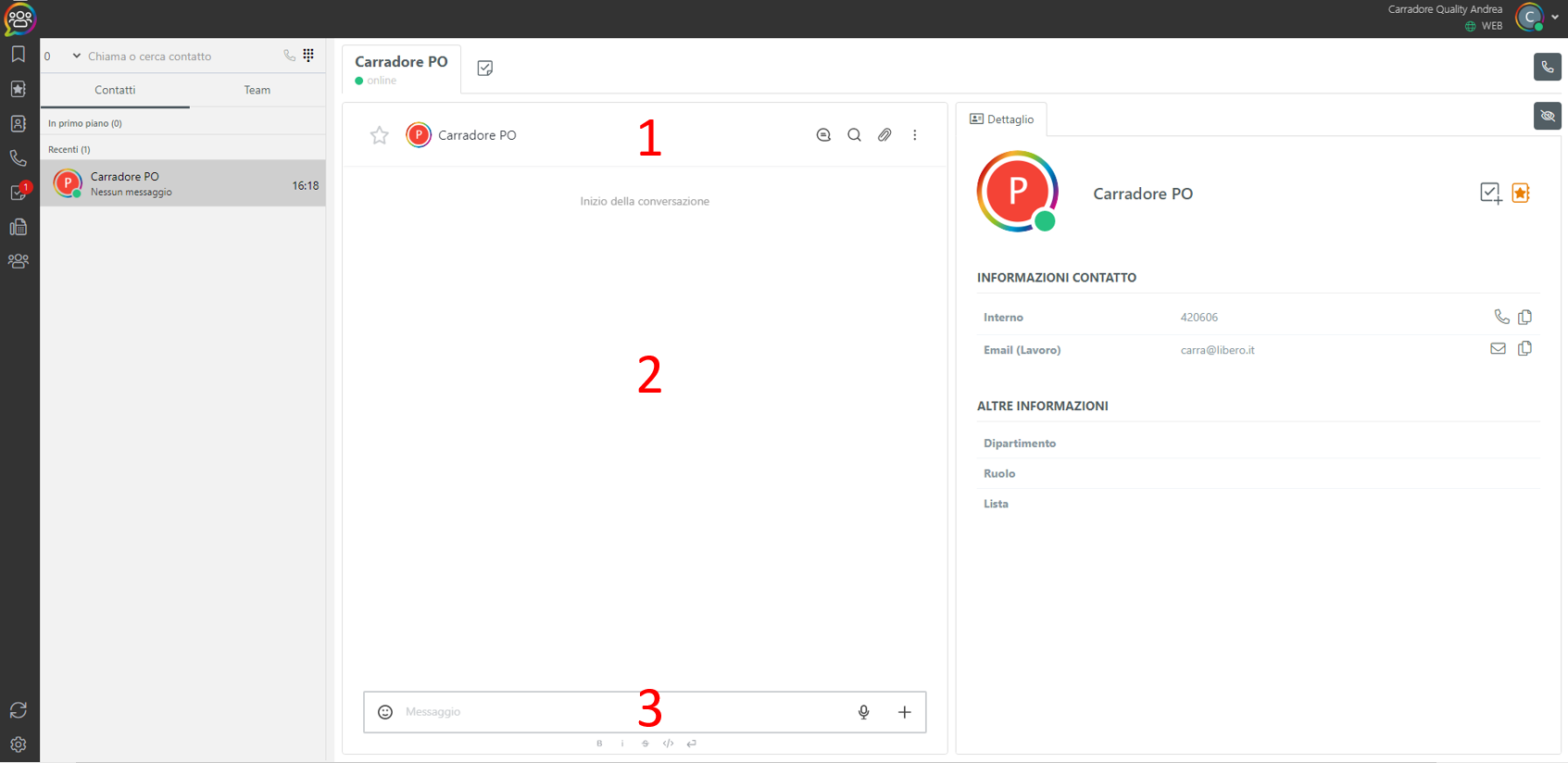Toggle favorite star next to Carradore PO
This screenshot has height=763, width=1568.
pyautogui.click(x=380, y=135)
